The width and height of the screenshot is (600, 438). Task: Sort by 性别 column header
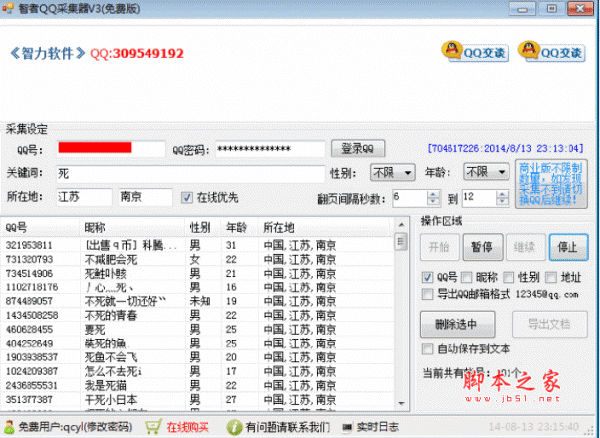pos(203,228)
